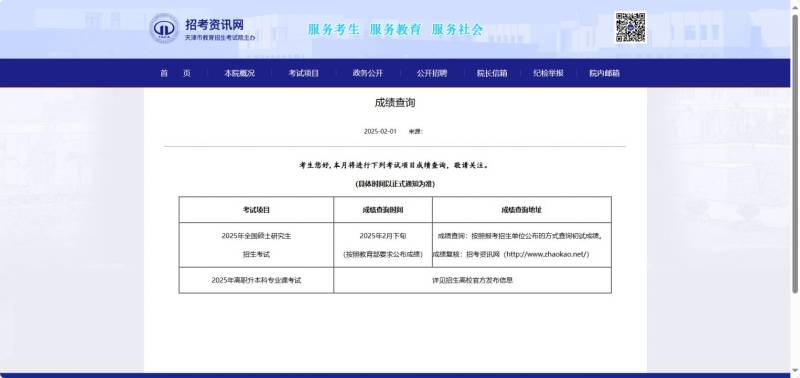Click the (具体时间以正式通知为准) note
The height and width of the screenshot is (378, 800).
(x=395, y=184)
